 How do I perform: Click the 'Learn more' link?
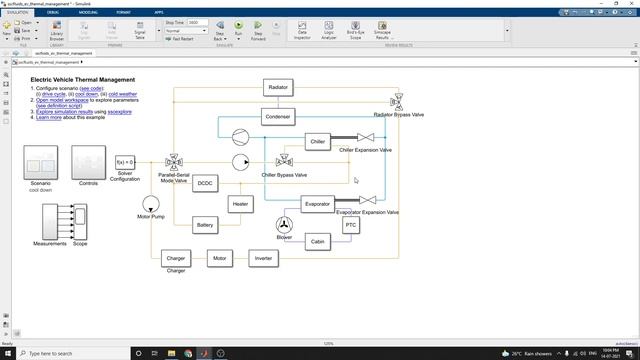pos(49,117)
